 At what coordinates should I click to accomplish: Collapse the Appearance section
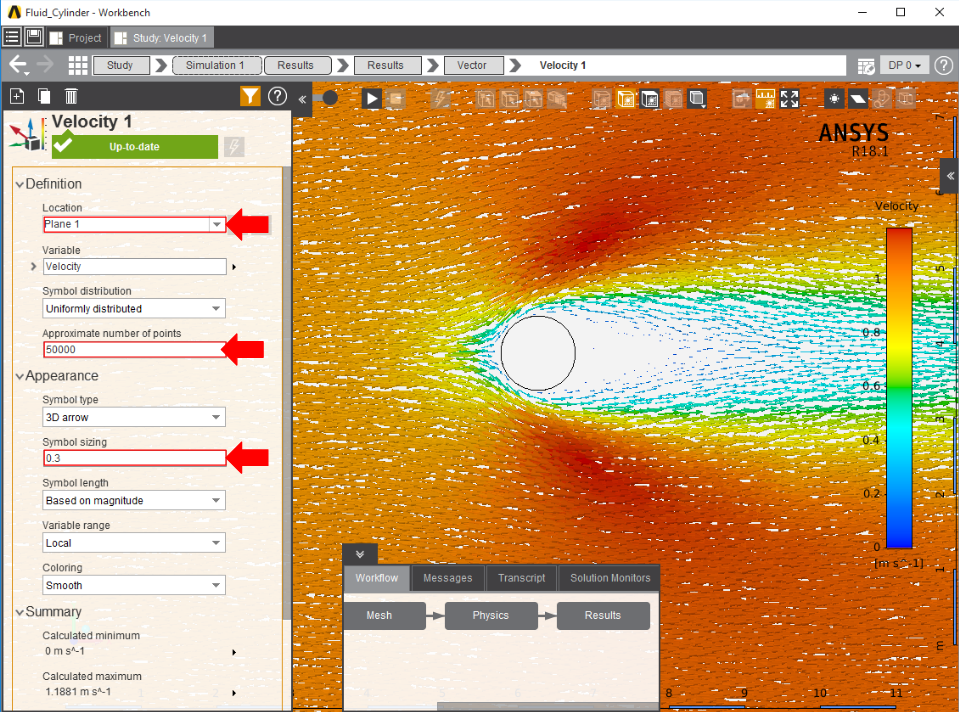coord(20,376)
